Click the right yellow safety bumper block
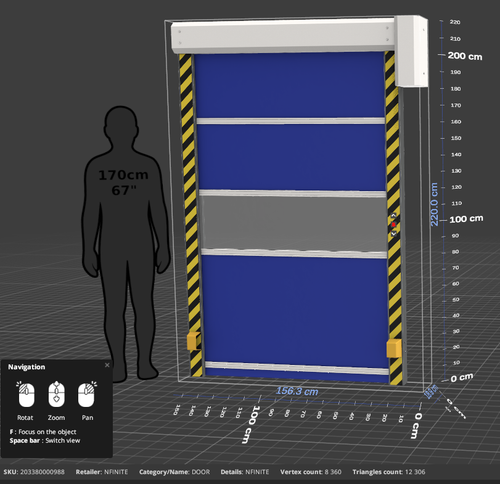The width and height of the screenshot is (500, 484). point(394,348)
